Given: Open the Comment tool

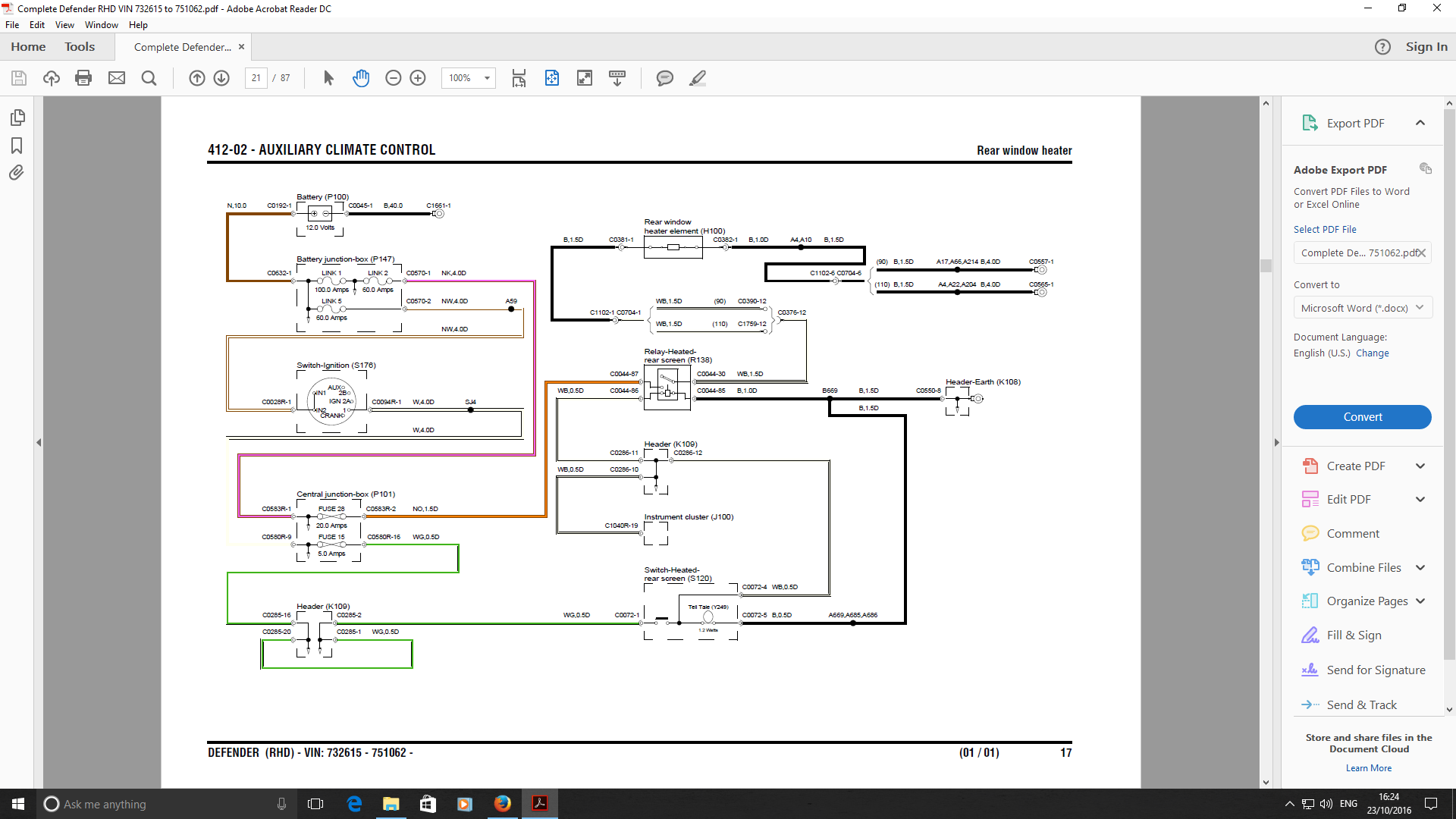Looking at the screenshot, I should (1353, 534).
